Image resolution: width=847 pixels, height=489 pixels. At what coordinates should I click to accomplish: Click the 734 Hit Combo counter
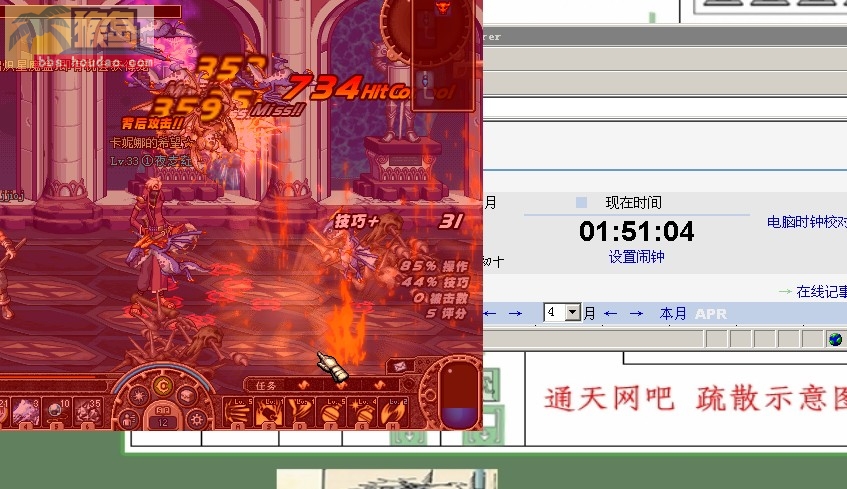point(370,89)
